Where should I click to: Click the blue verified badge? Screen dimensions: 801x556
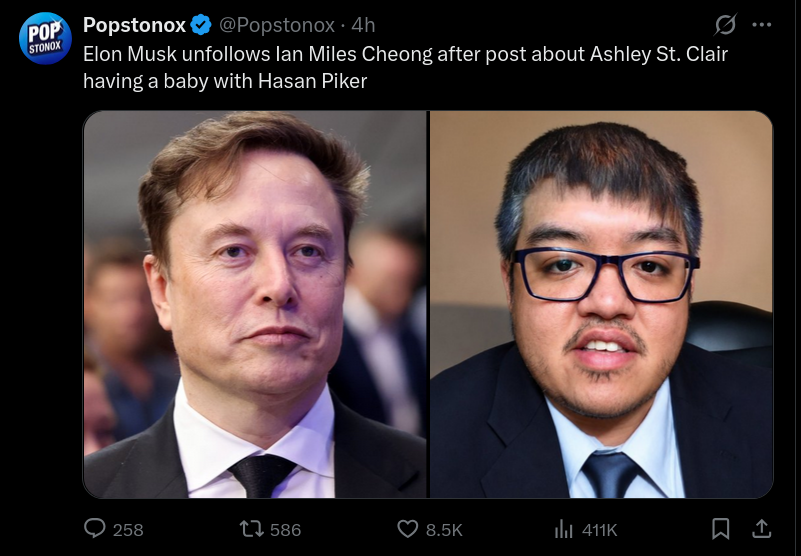coord(201,25)
